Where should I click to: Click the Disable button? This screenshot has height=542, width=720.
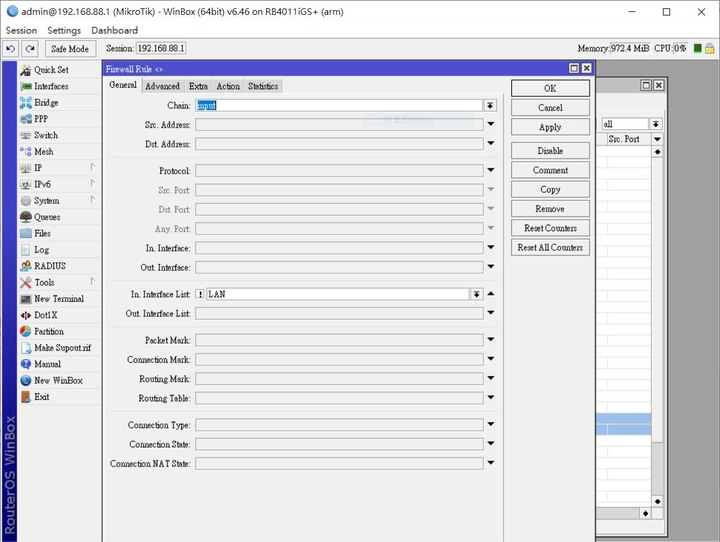[x=550, y=151]
